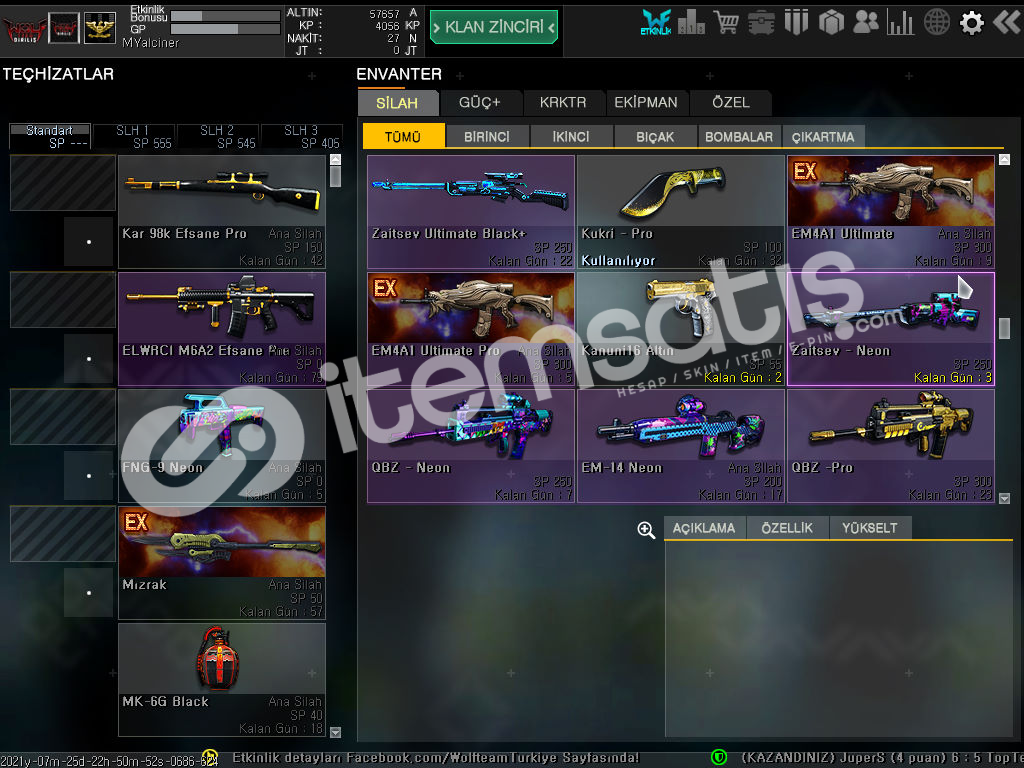Select the BIÇAK filter tab
This screenshot has height=768, width=1024.
655,136
